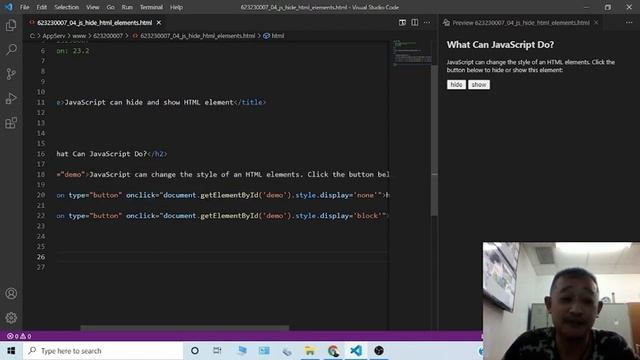The image size is (640, 360).
Task: Open the Go menu
Action: coord(110,7)
